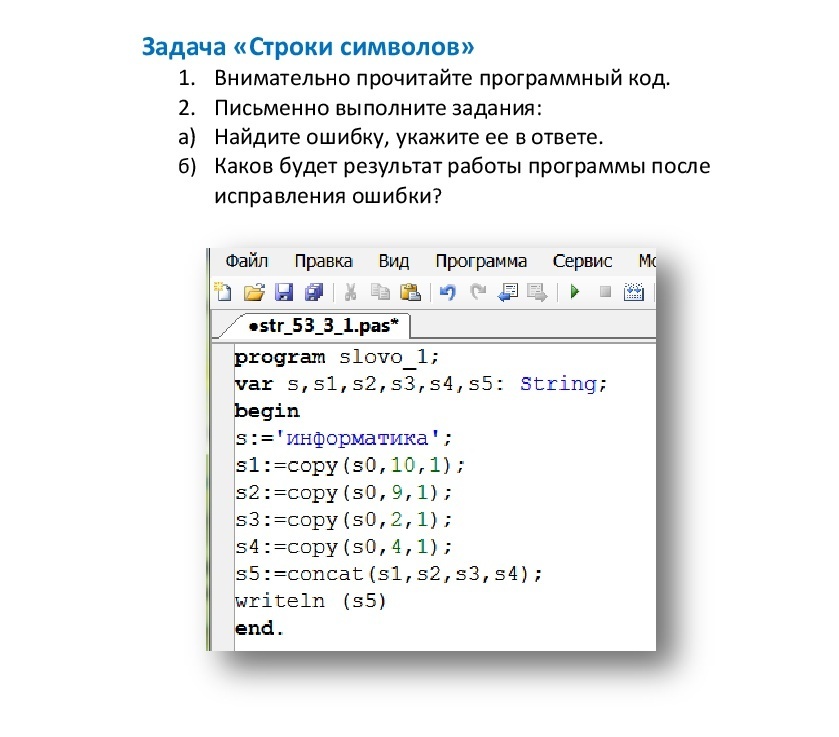
Task: Click the New file icon
Action: (223, 292)
